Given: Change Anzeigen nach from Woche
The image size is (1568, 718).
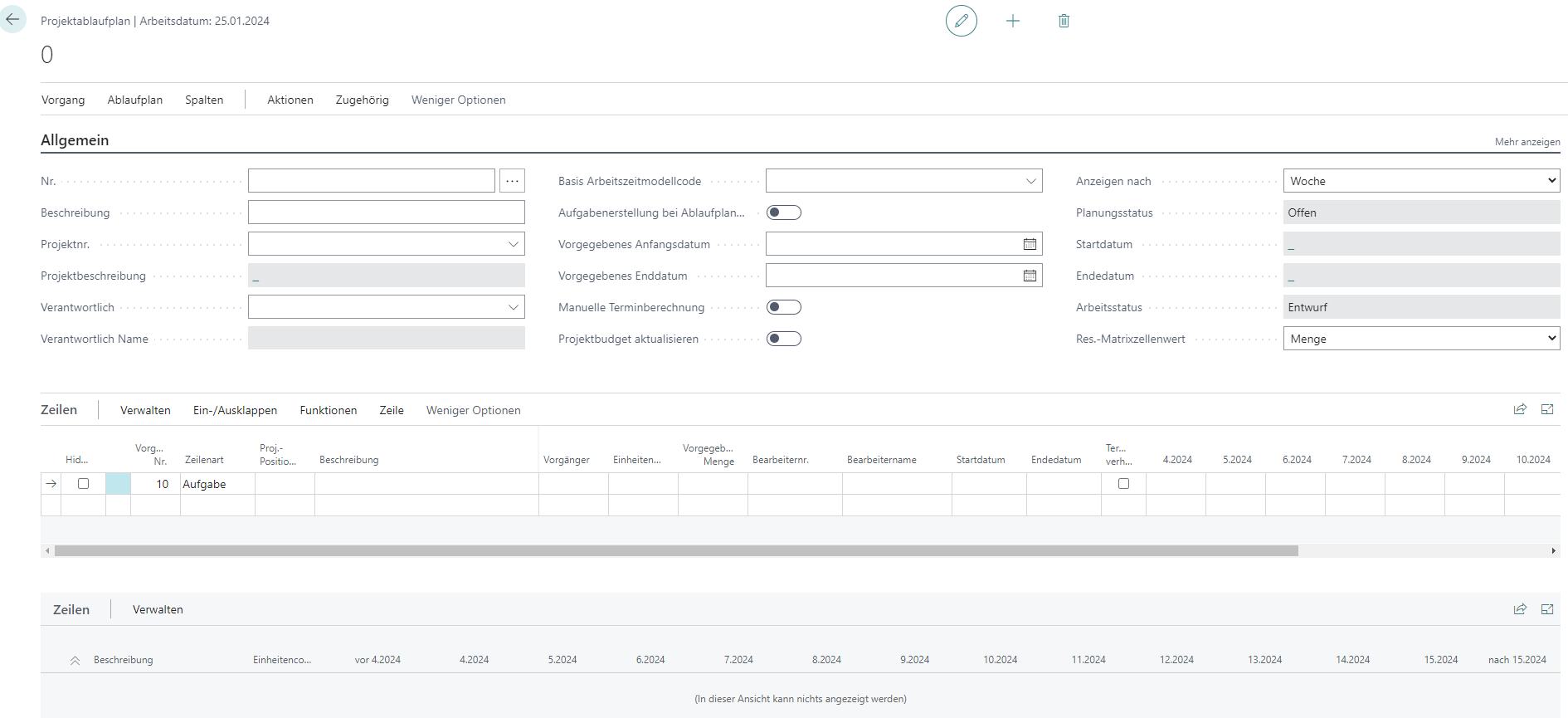Looking at the screenshot, I should [x=1421, y=181].
